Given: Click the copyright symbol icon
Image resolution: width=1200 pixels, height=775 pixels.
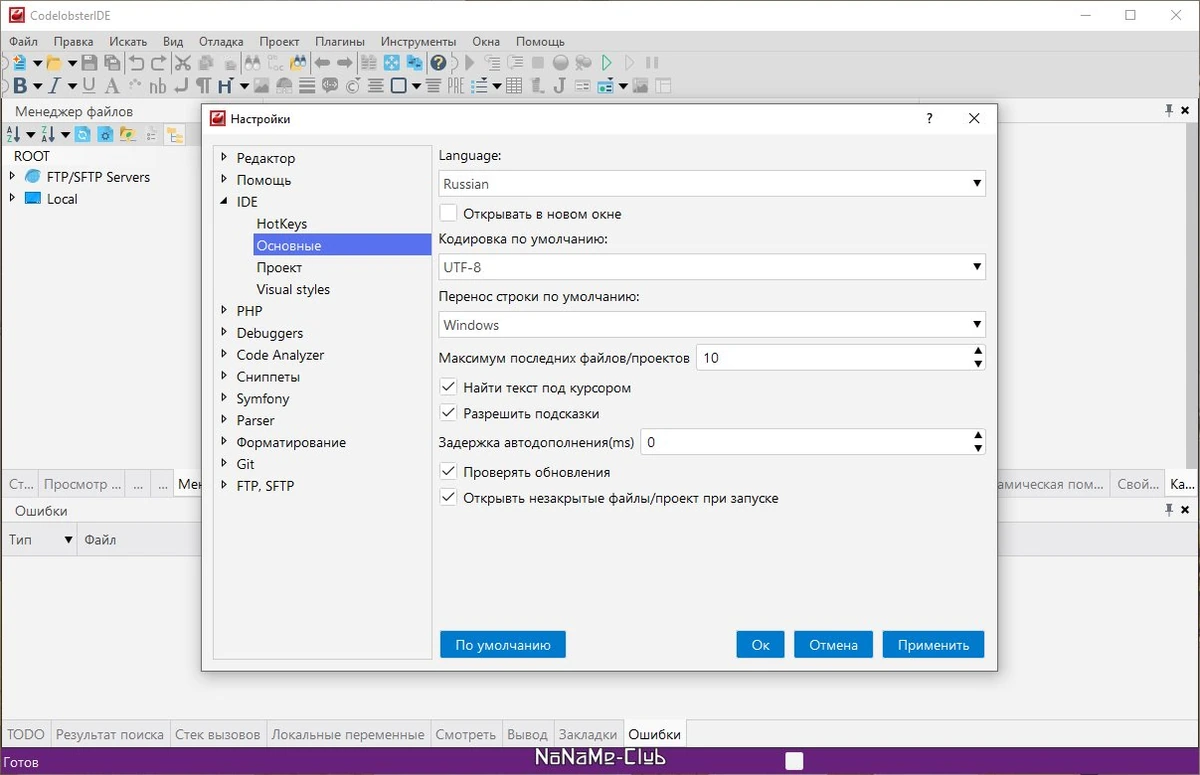Looking at the screenshot, I should coord(353,86).
